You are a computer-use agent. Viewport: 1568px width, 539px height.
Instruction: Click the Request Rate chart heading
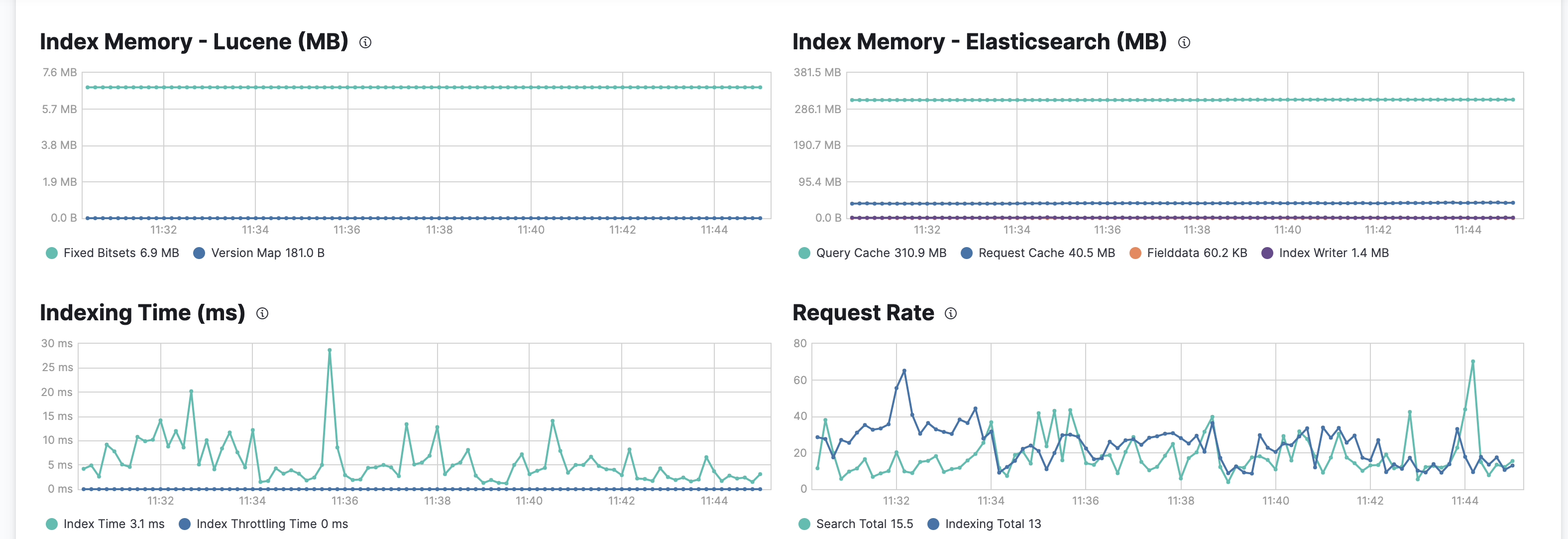863,313
